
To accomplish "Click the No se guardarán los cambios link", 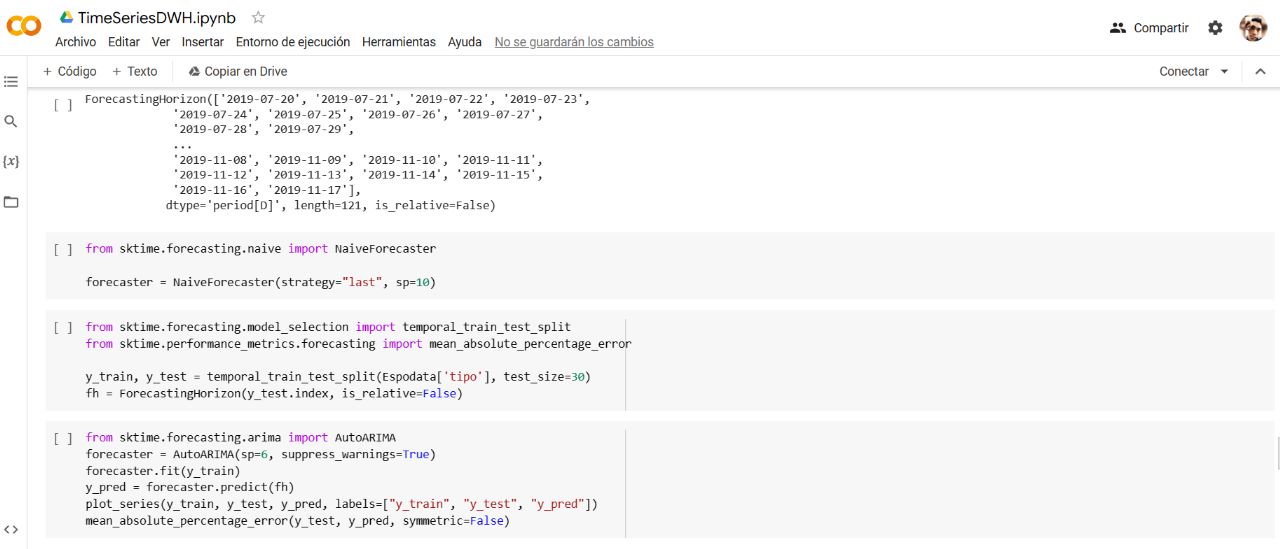I will tap(573, 42).
